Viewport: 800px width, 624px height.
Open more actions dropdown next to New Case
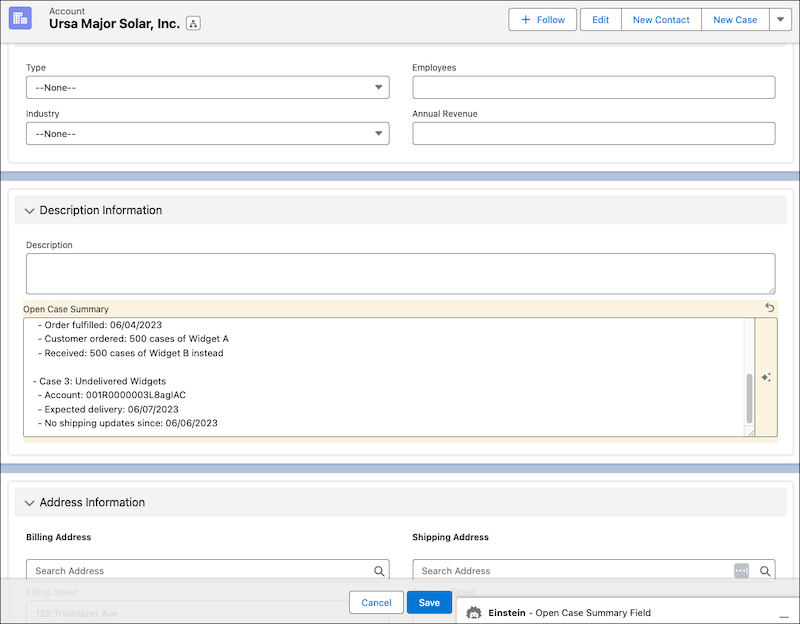[x=780, y=19]
